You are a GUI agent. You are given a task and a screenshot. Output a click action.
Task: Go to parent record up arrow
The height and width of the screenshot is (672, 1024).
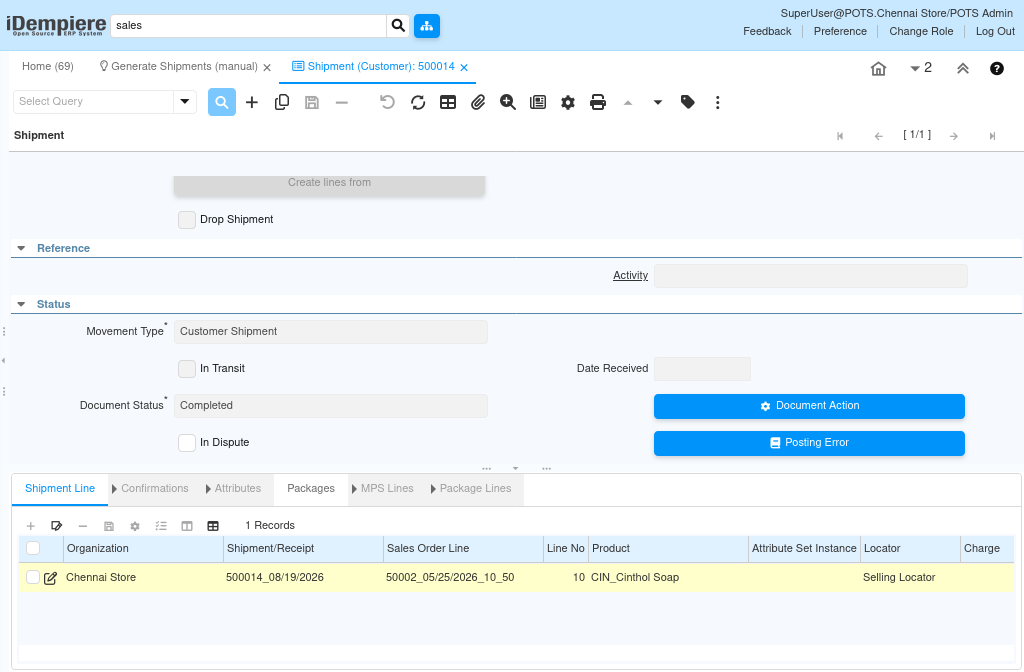628,102
